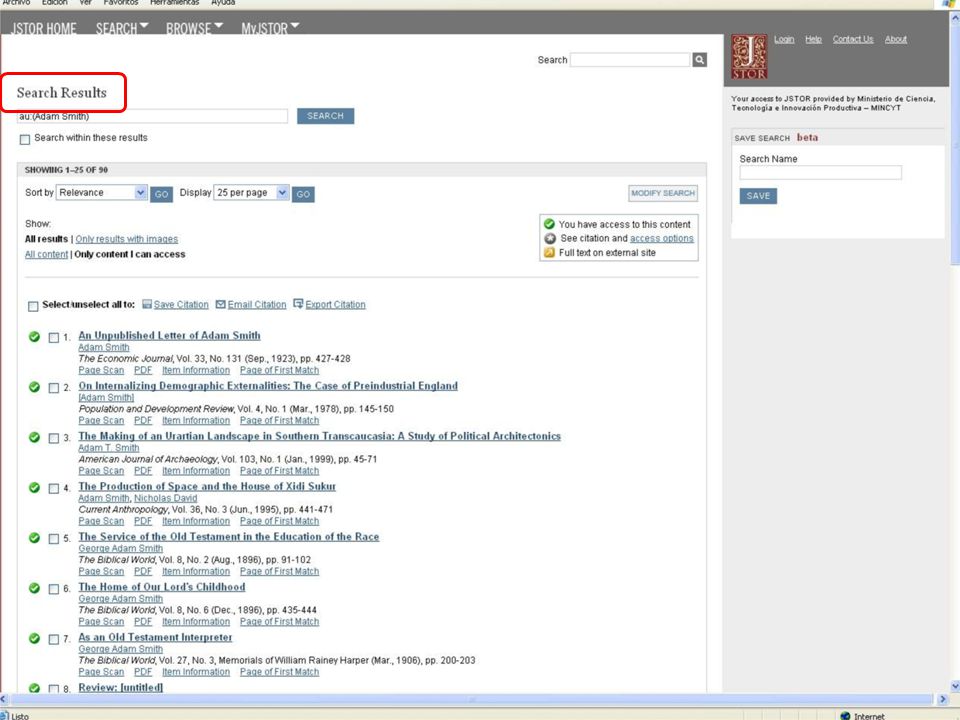Open the Ayuda browser menu
Image resolution: width=960 pixels, height=720 pixels.
point(223,2)
